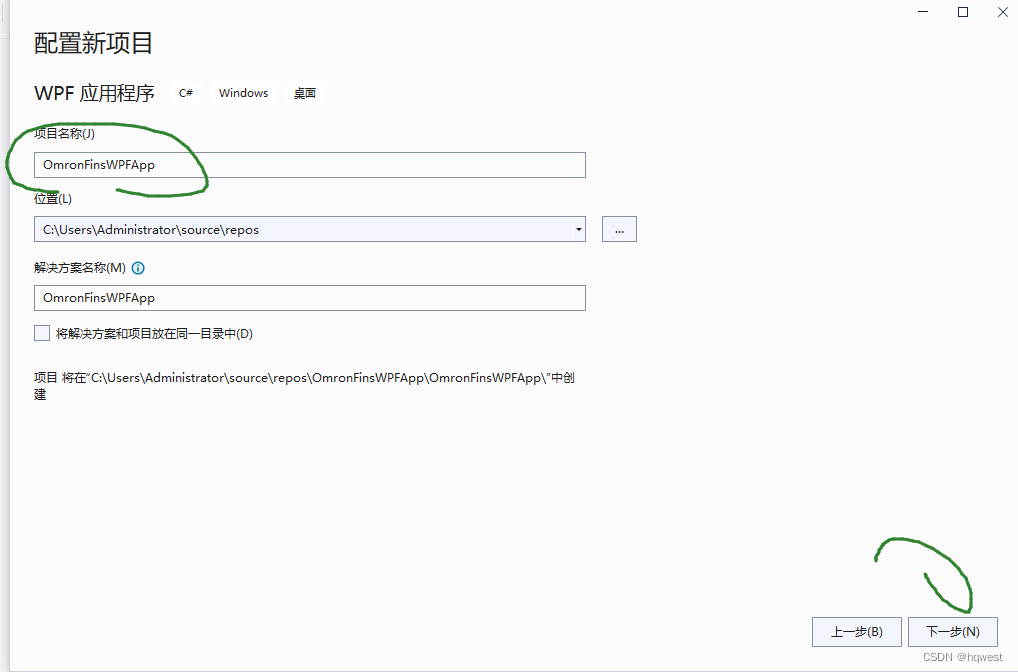Click the C# language tag
The width and height of the screenshot is (1018, 672).
pos(186,93)
